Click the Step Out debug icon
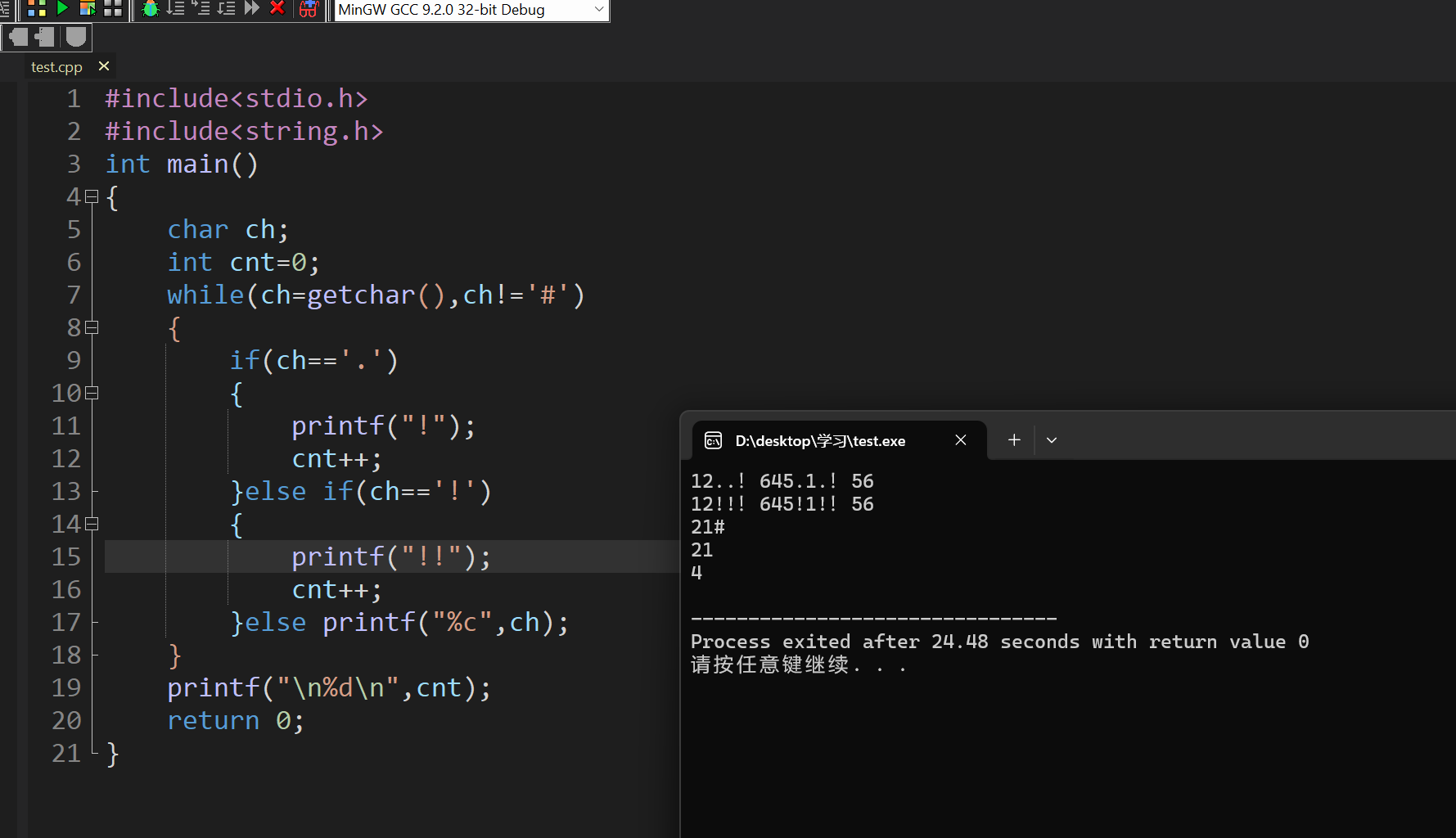The image size is (1456, 838). pos(226,9)
